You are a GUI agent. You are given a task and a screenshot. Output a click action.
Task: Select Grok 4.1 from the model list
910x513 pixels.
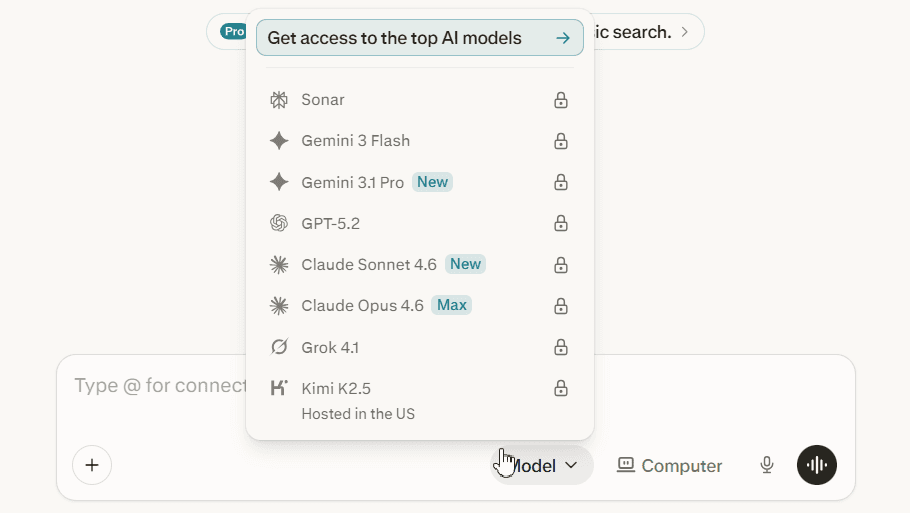pos(330,347)
